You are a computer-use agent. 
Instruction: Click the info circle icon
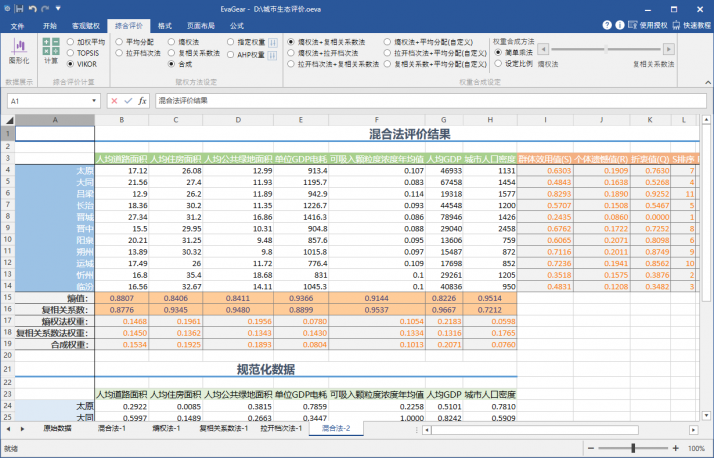point(620,25)
